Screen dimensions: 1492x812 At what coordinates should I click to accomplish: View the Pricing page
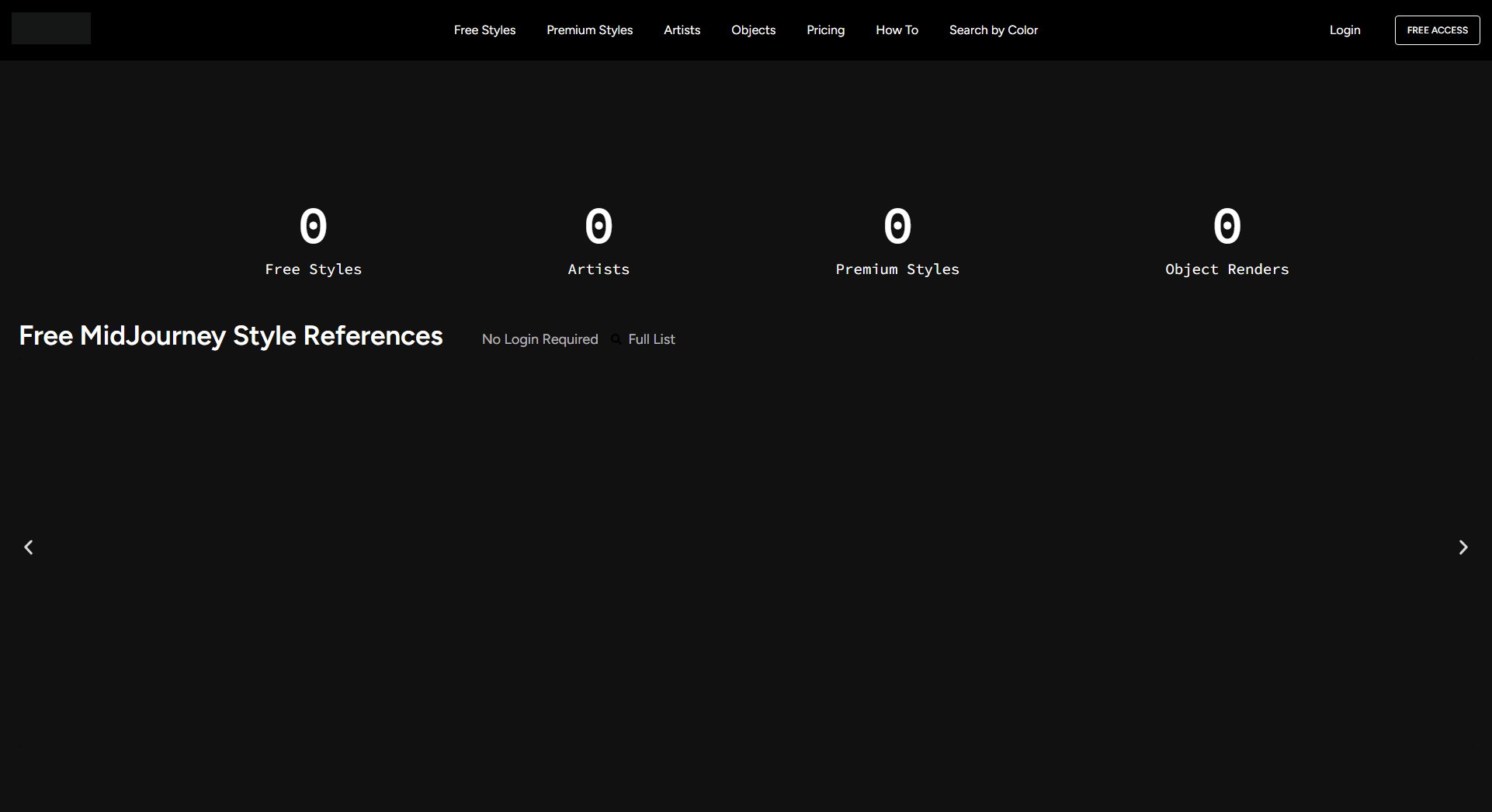coord(825,30)
